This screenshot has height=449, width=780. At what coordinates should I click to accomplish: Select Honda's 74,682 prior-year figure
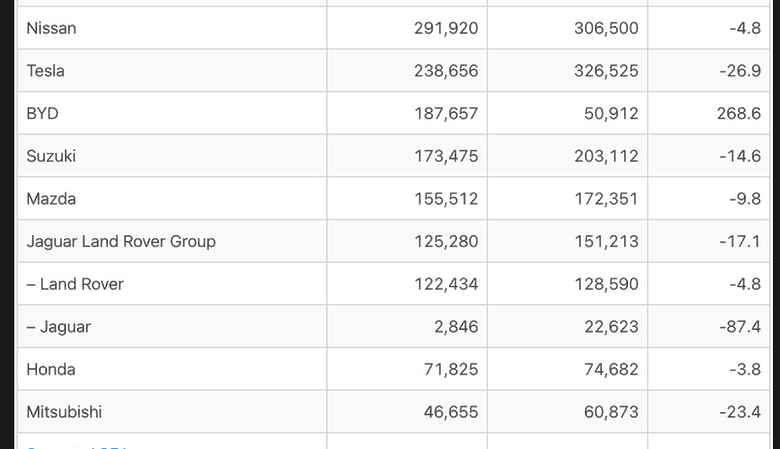pos(611,370)
